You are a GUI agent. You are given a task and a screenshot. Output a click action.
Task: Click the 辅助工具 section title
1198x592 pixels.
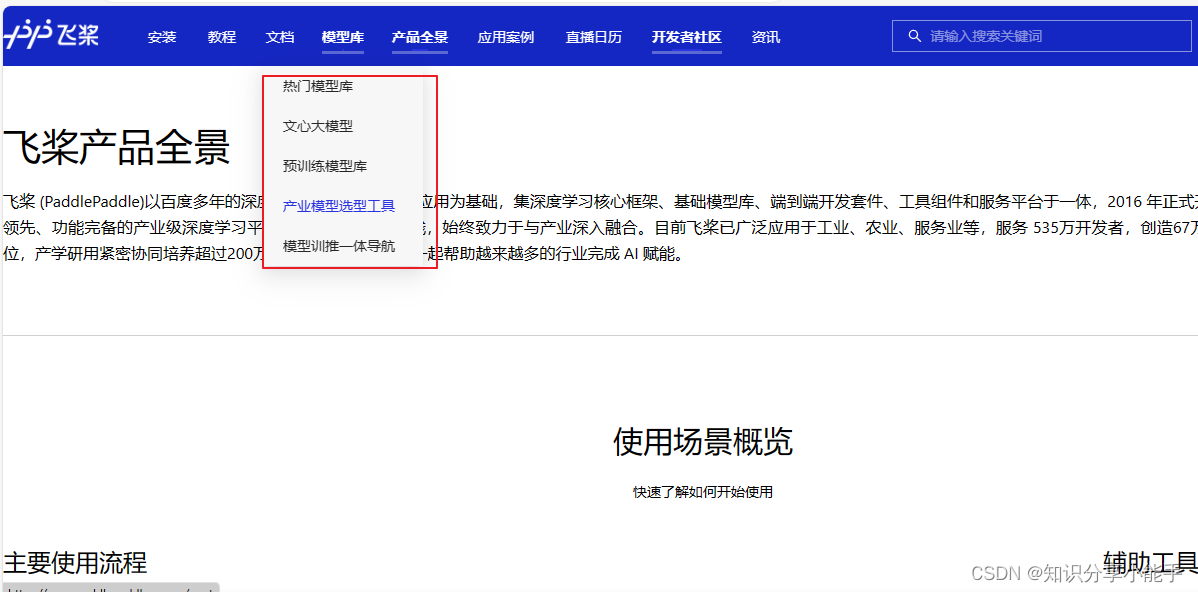click(x=1151, y=561)
